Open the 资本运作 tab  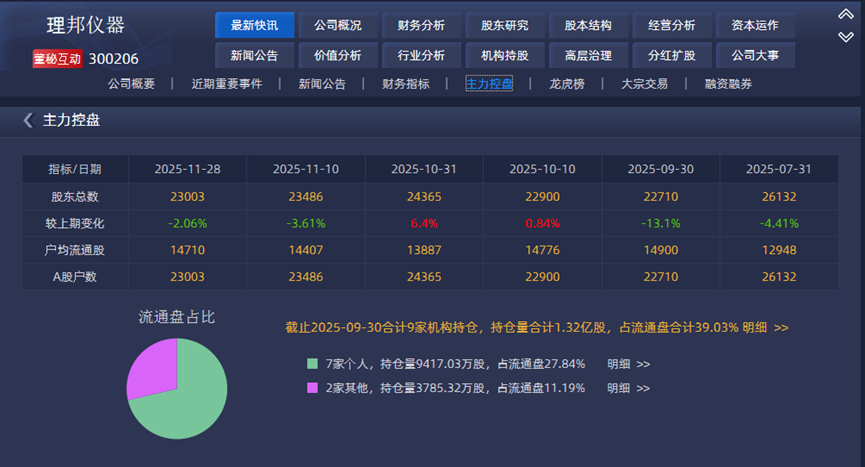coord(755,25)
